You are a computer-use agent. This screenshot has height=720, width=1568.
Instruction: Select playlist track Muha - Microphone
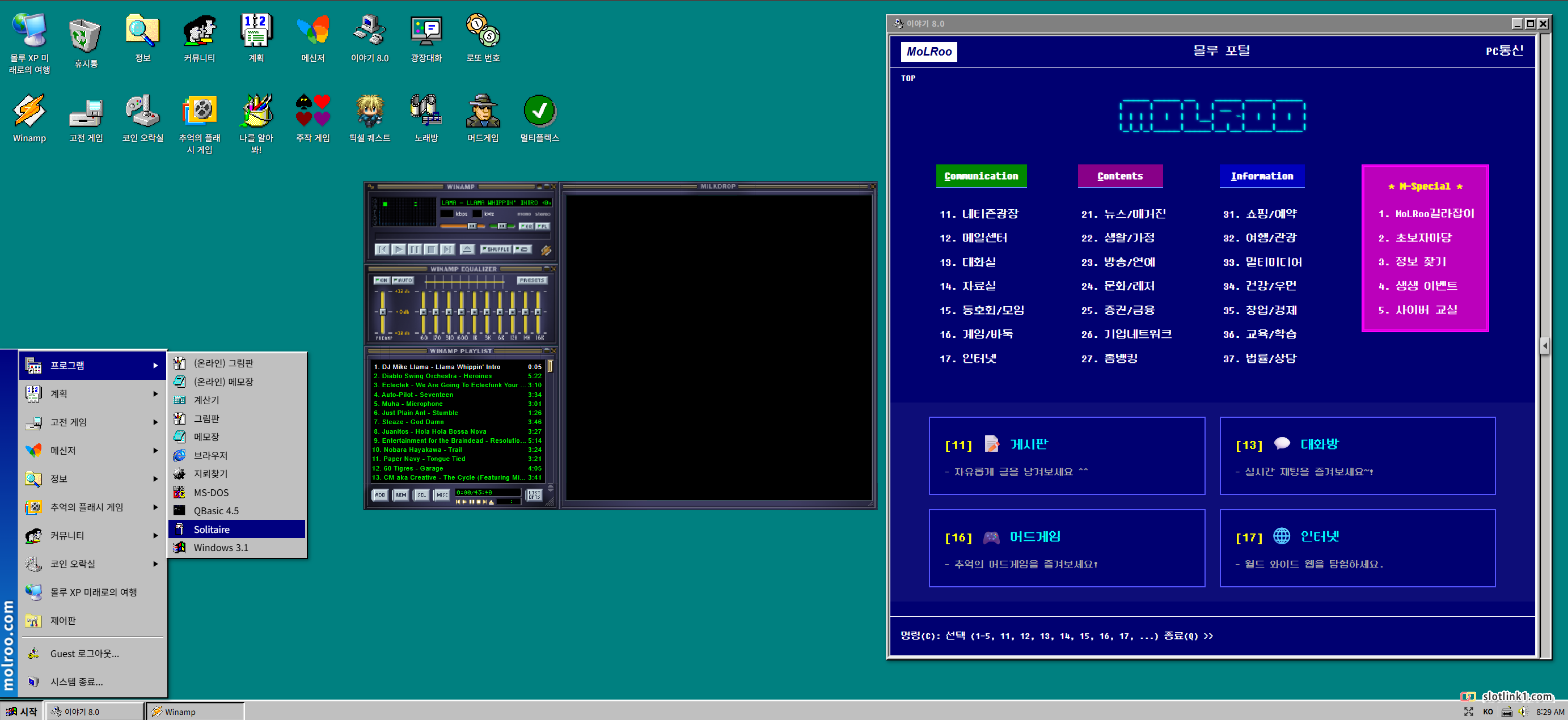(457, 404)
